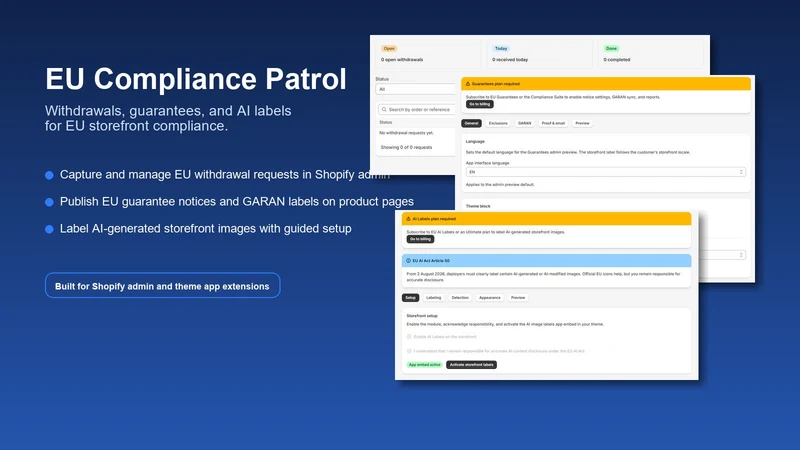Click the 'Guarantees plan required' banner title
Image resolution: width=800 pixels, height=450 pixels.
(496, 84)
